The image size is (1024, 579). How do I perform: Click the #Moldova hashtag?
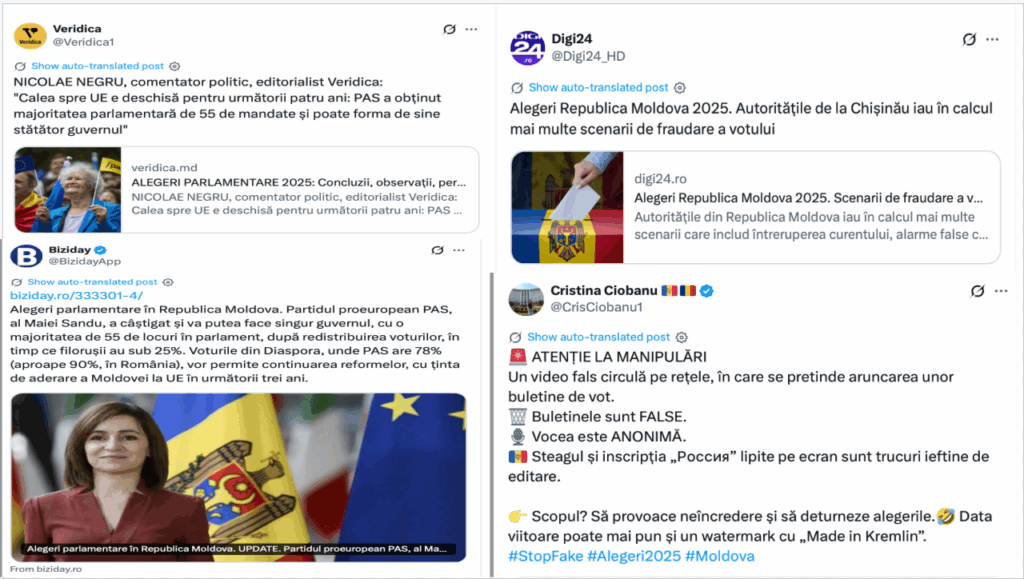720,556
